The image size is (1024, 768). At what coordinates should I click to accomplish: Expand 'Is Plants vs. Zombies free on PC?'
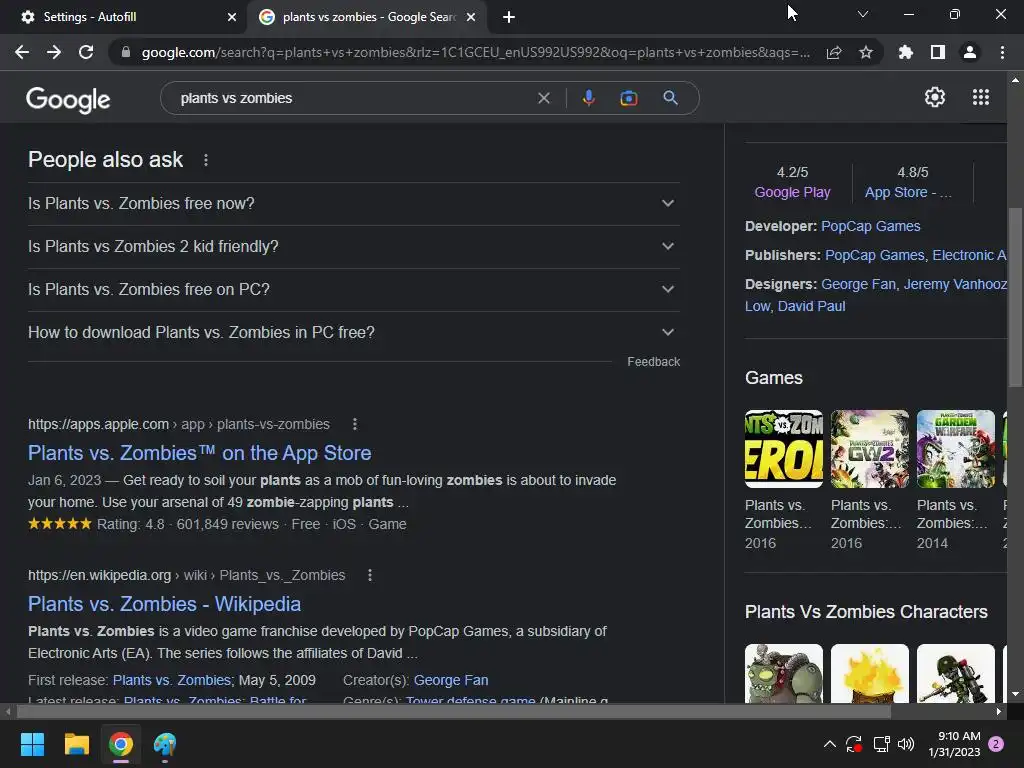pyautogui.click(x=353, y=289)
